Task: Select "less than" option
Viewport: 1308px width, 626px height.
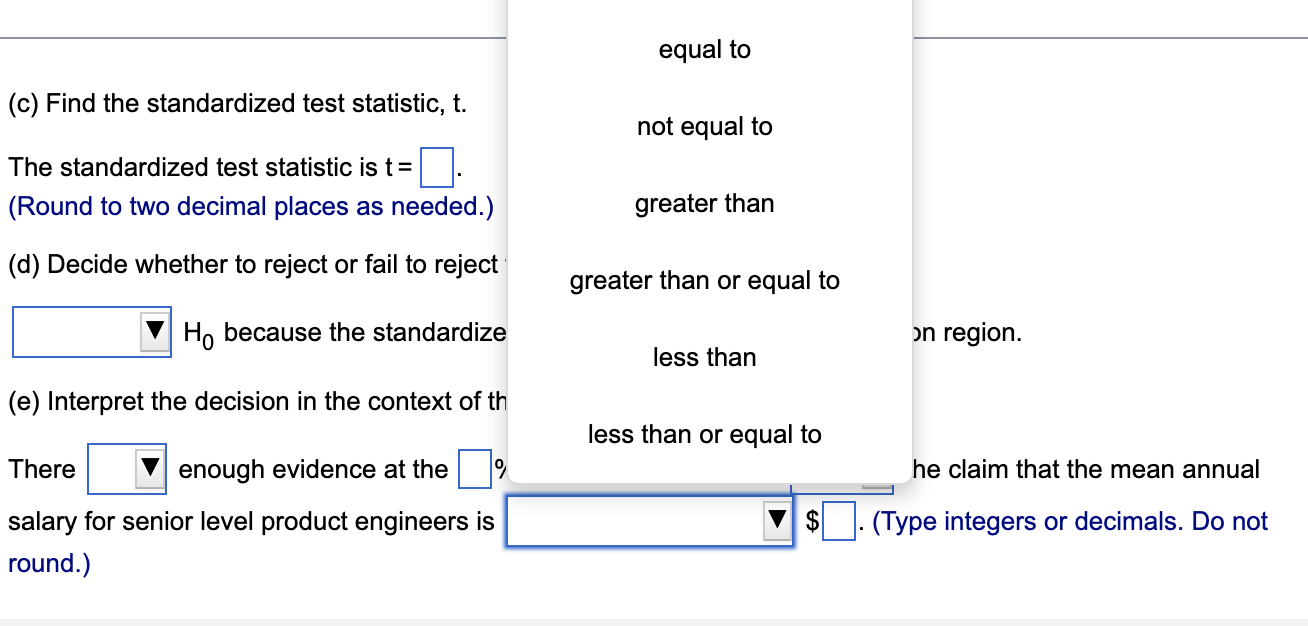Action: pyautogui.click(x=703, y=357)
